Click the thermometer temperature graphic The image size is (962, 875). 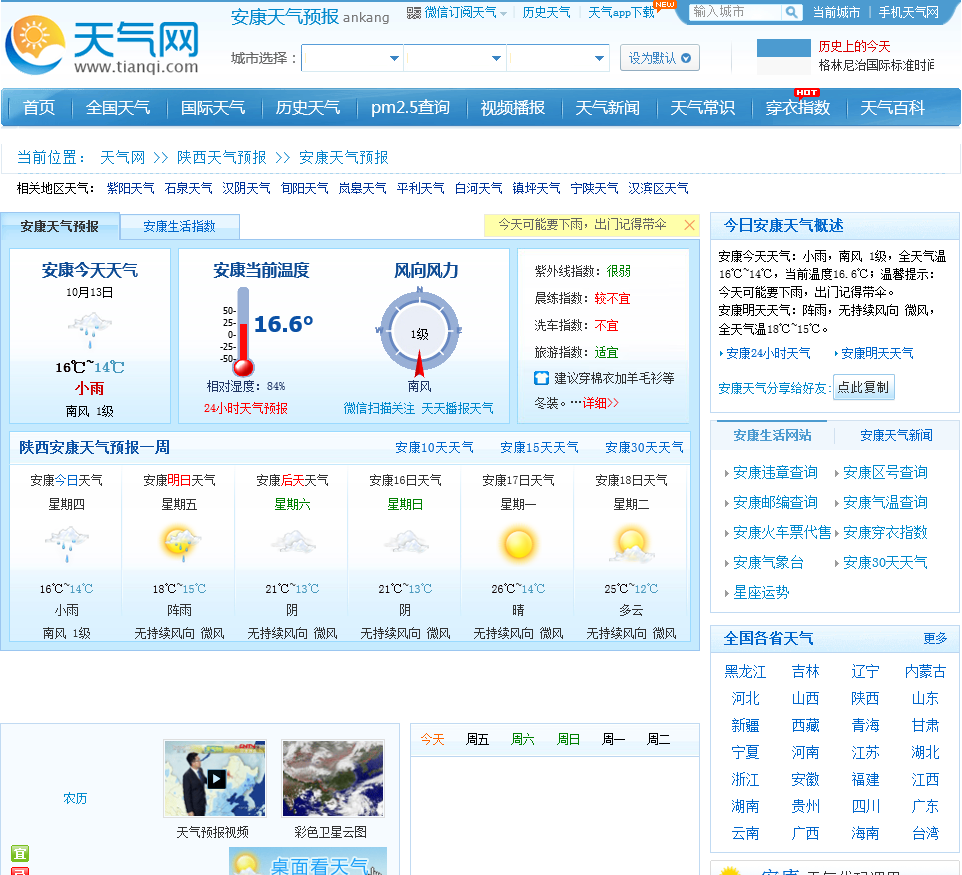point(243,331)
